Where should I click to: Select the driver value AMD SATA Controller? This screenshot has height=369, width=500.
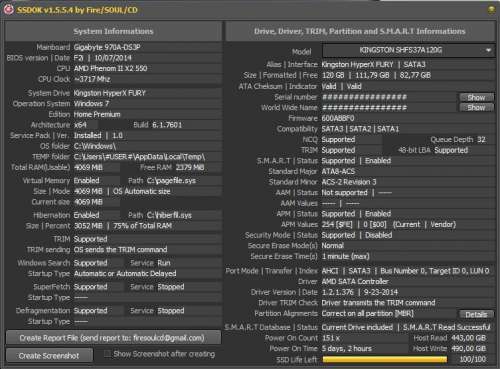355,282
